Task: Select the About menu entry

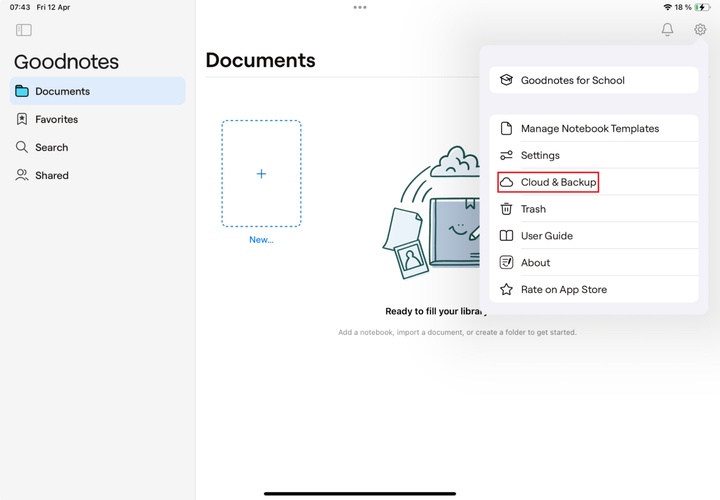Action: click(x=594, y=263)
